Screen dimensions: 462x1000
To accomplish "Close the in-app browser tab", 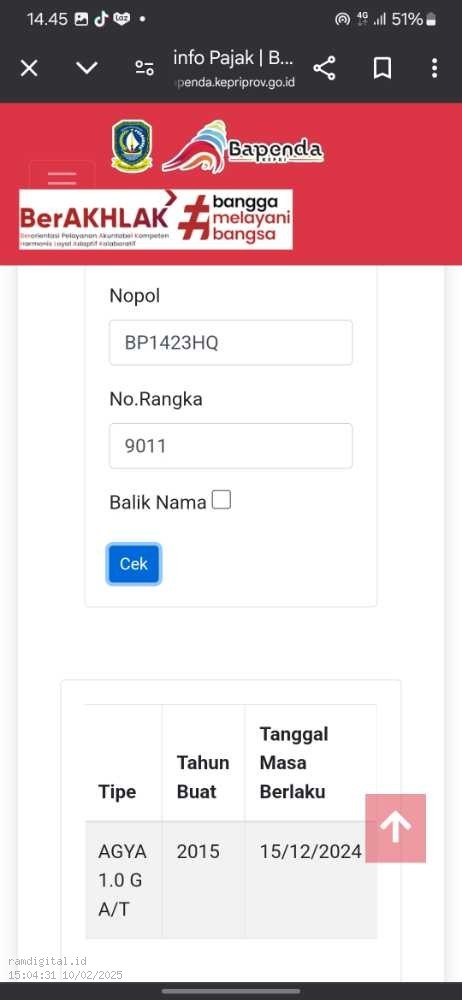I will click(x=29, y=68).
